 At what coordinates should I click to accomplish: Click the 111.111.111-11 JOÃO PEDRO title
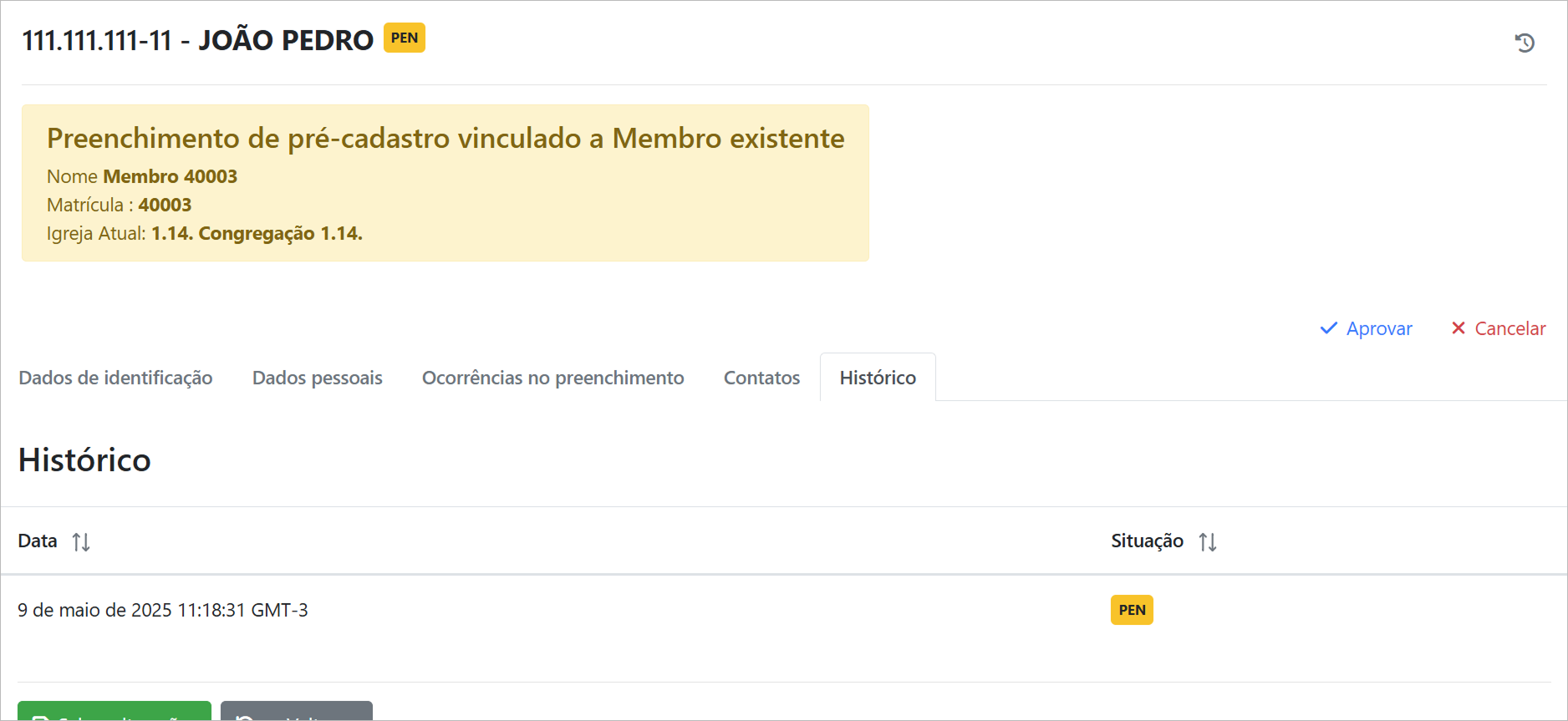coord(197,40)
